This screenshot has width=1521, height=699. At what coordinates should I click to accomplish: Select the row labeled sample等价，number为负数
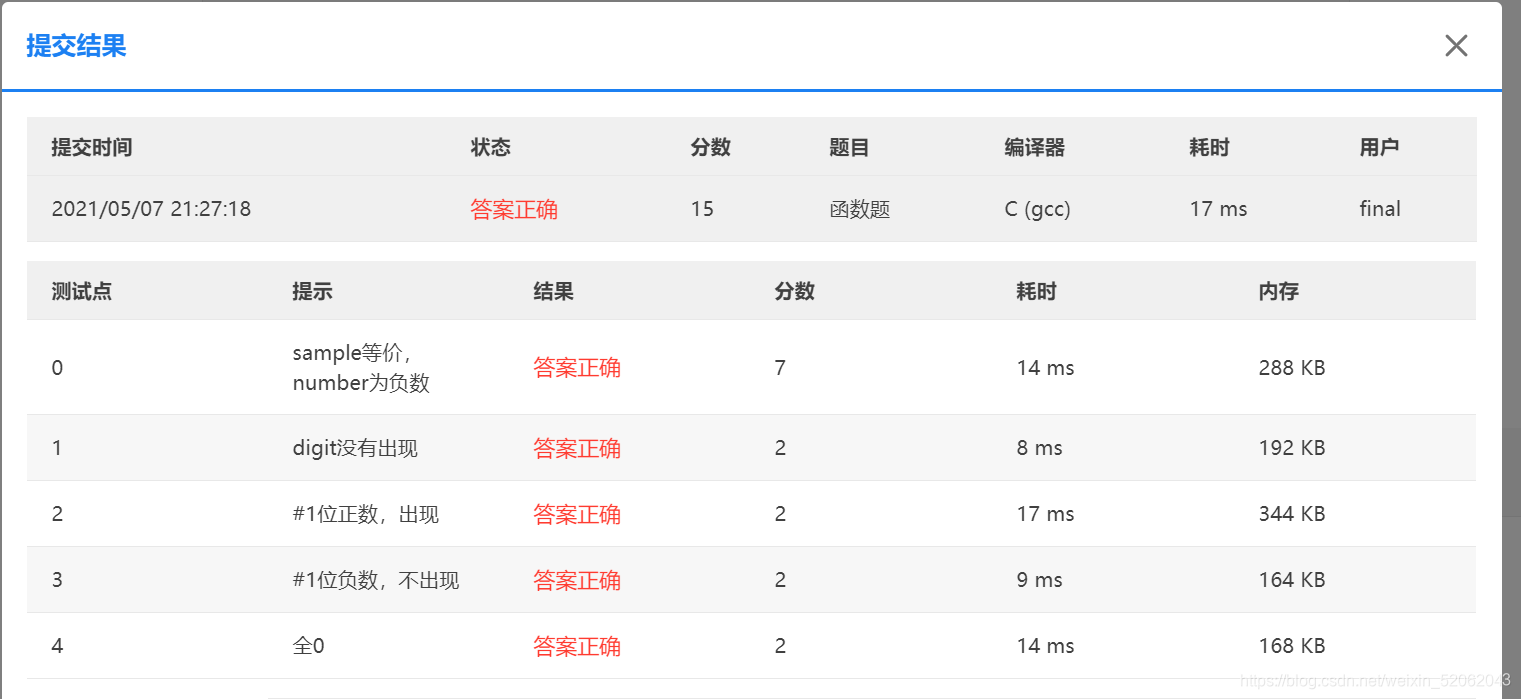tap(357, 367)
